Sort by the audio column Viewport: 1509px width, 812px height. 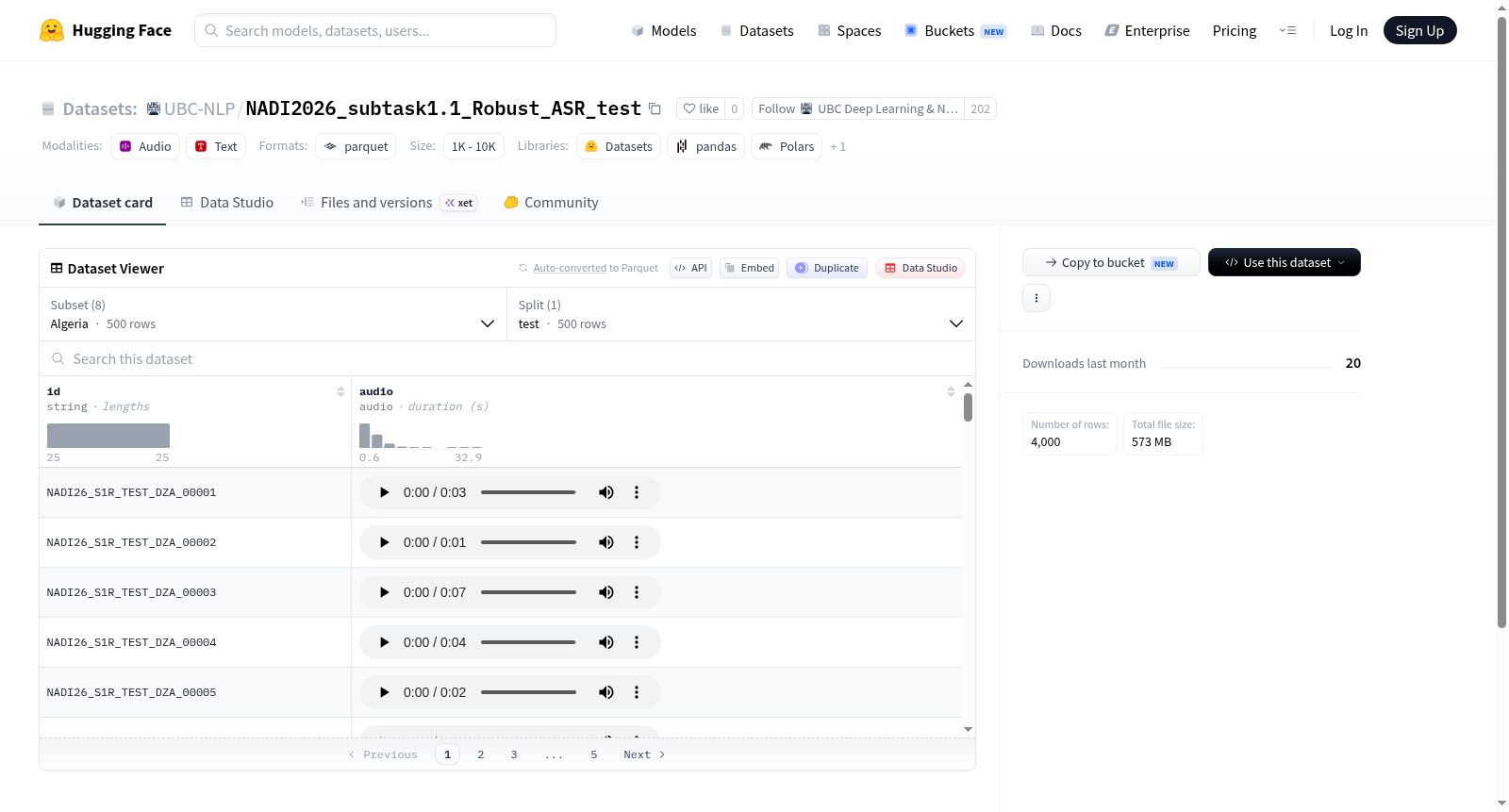[951, 391]
